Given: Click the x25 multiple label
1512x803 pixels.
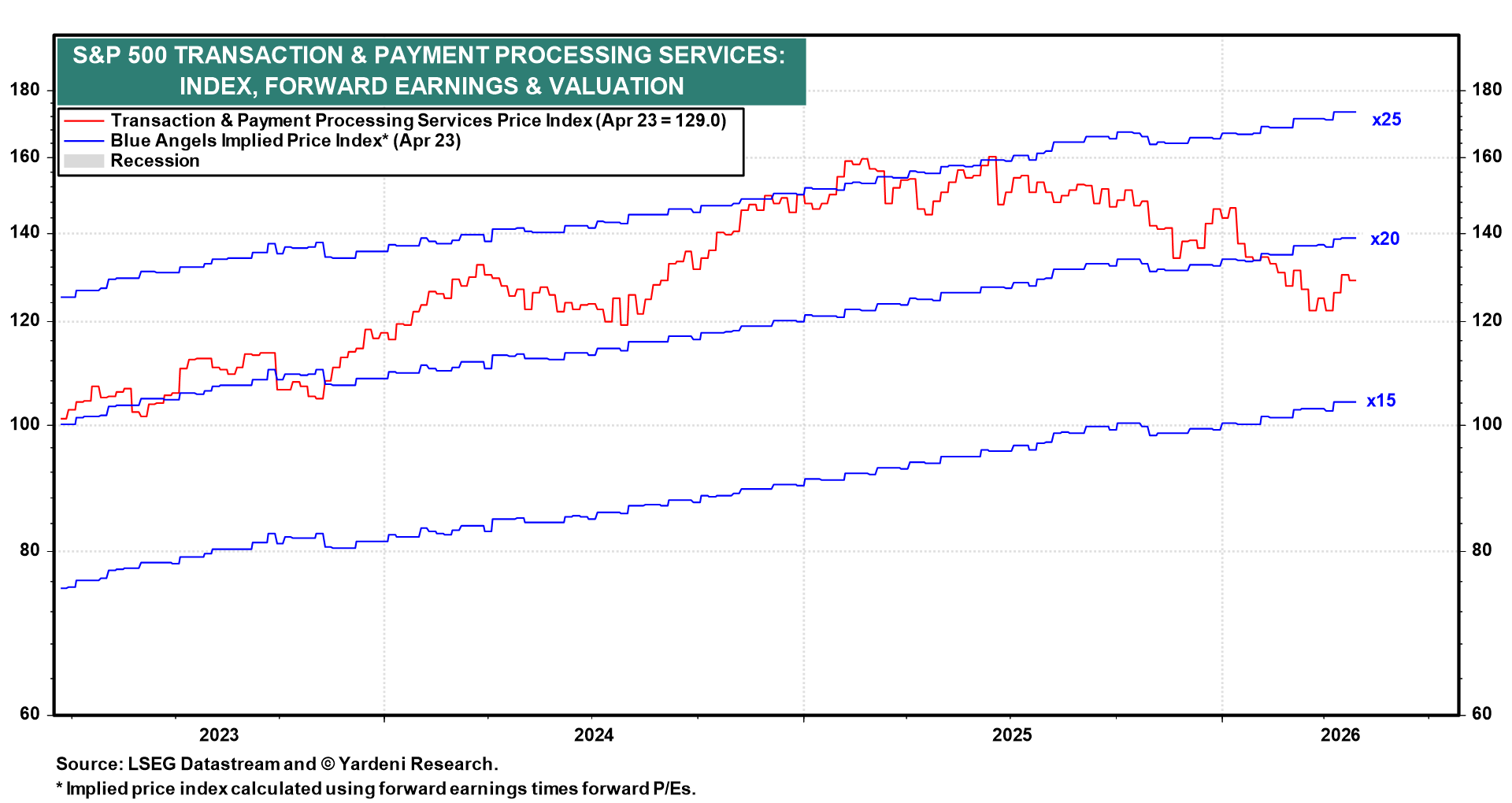Looking at the screenshot, I should [x=1385, y=120].
